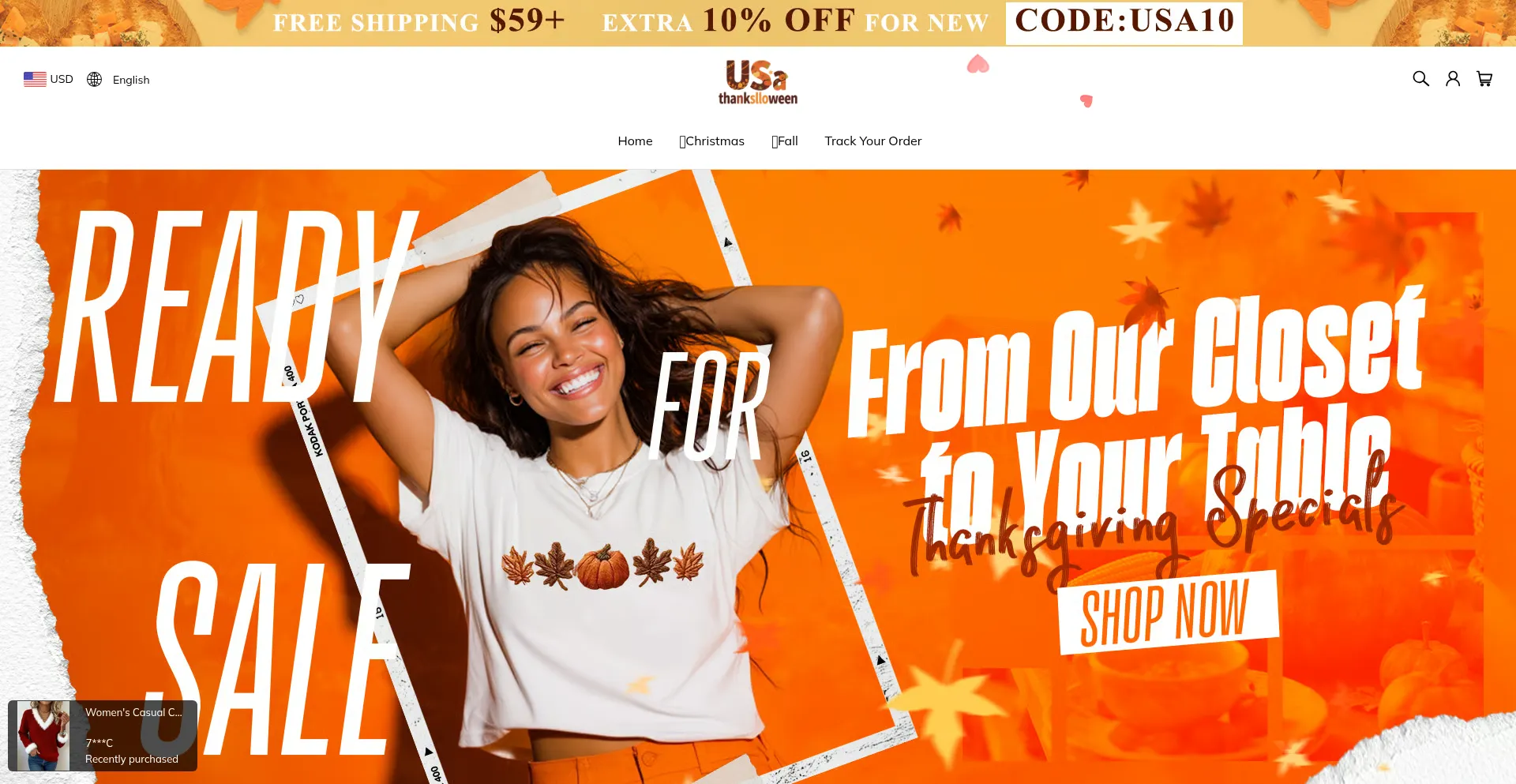This screenshot has height=784, width=1516.
Task: Click the SHOP NOW banner button
Action: (1167, 612)
